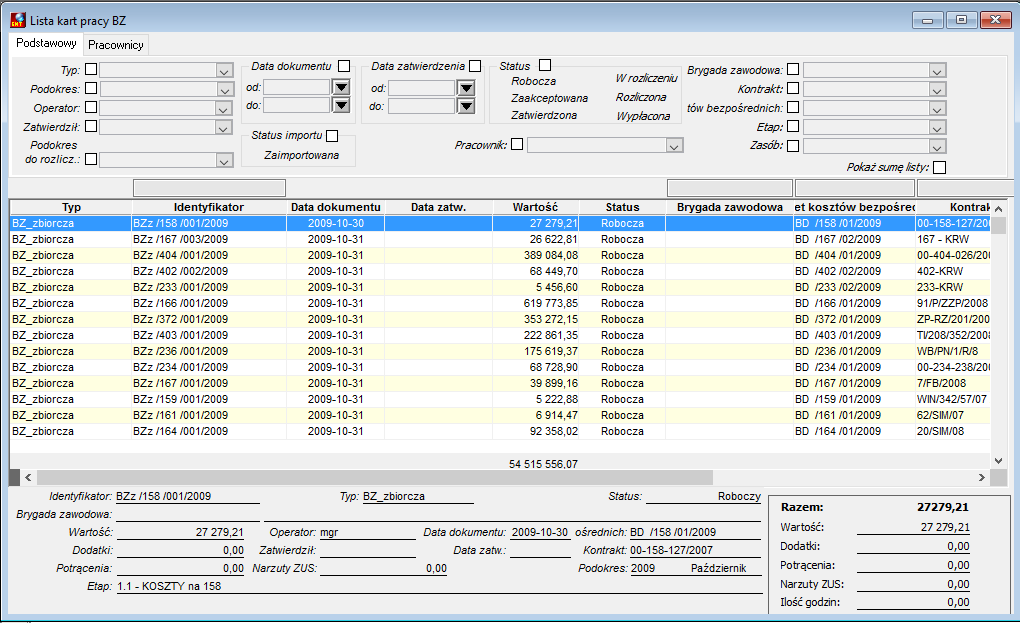
Task: Check the Brygada zawodowa checkbox
Action: [x=793, y=69]
